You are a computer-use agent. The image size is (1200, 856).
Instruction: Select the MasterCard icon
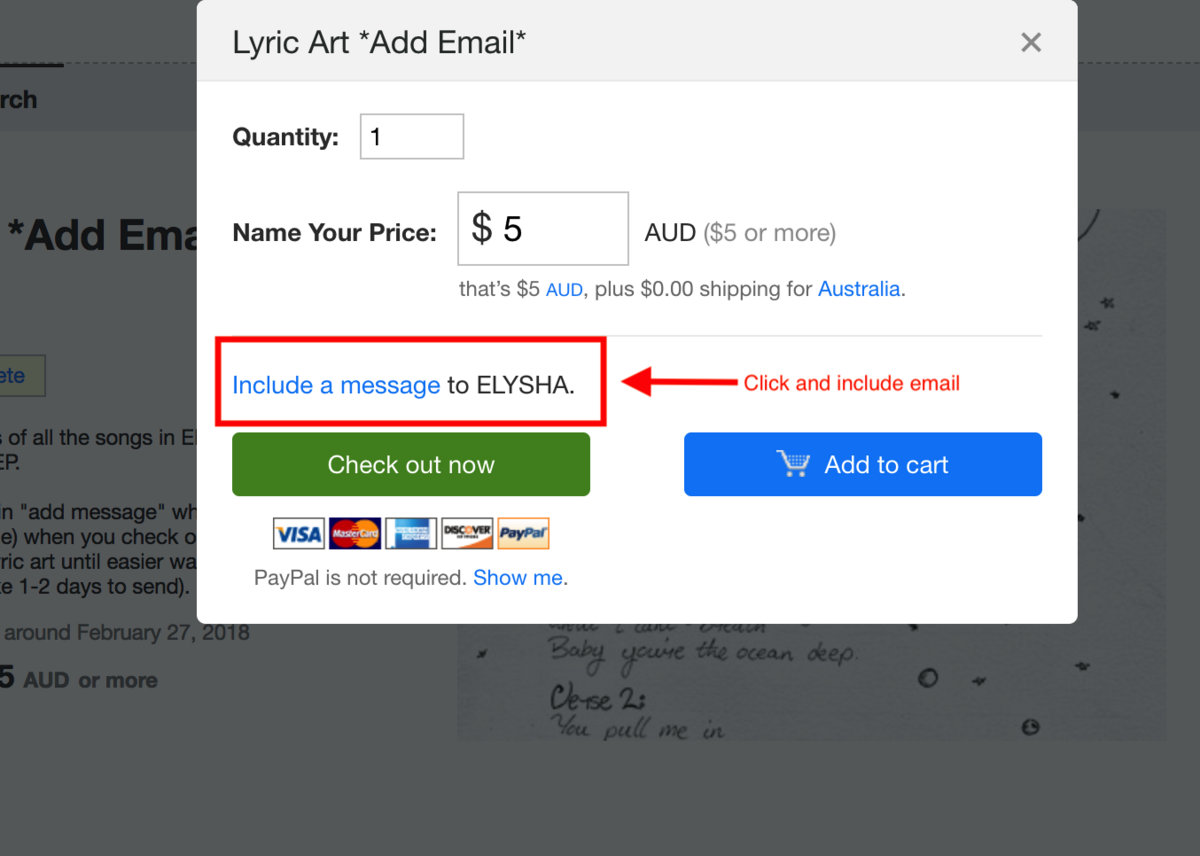pyautogui.click(x=355, y=533)
